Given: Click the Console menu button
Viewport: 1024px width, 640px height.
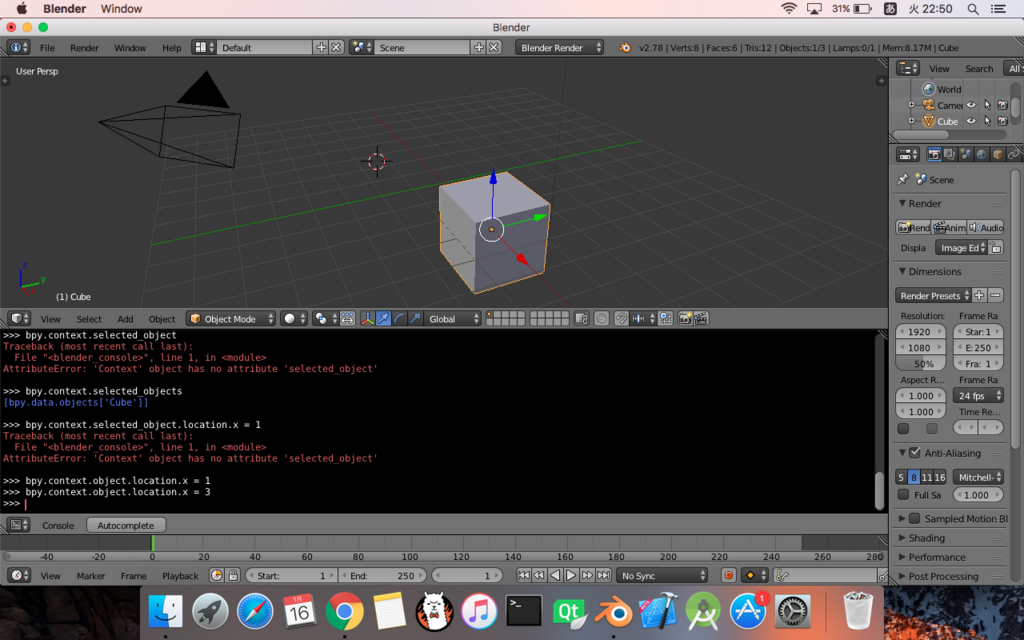Looking at the screenshot, I should [58, 525].
